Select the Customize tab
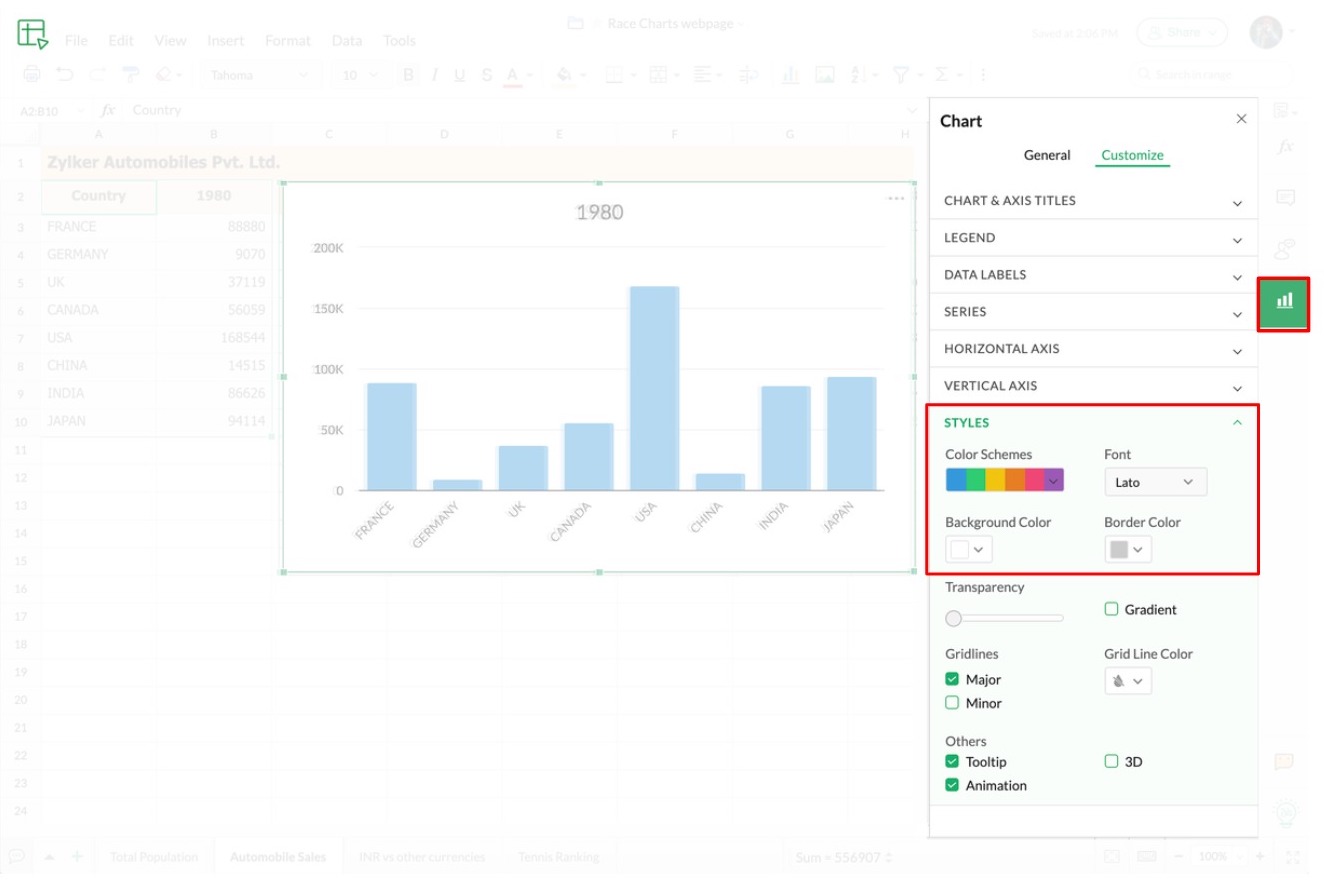1324x894 pixels. pyautogui.click(x=1132, y=155)
